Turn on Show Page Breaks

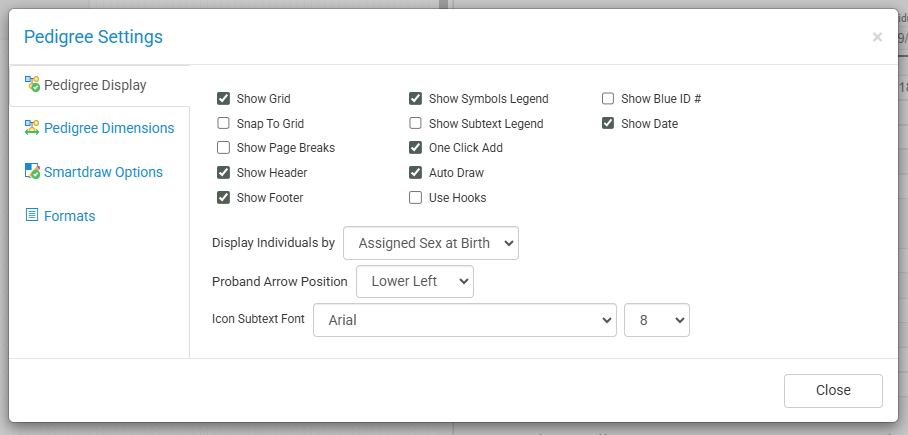tap(224, 148)
